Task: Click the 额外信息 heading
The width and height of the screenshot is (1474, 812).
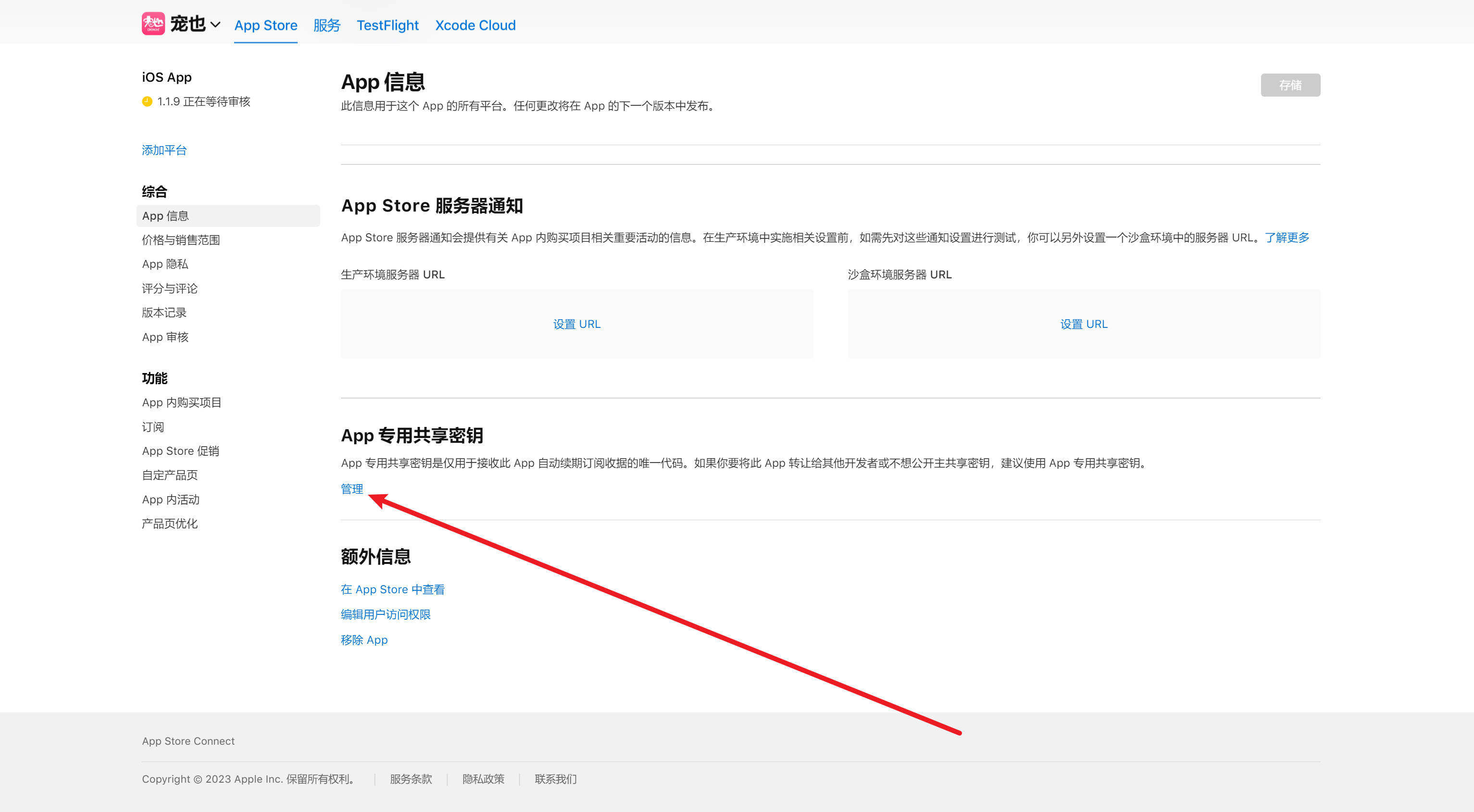Action: [376, 557]
